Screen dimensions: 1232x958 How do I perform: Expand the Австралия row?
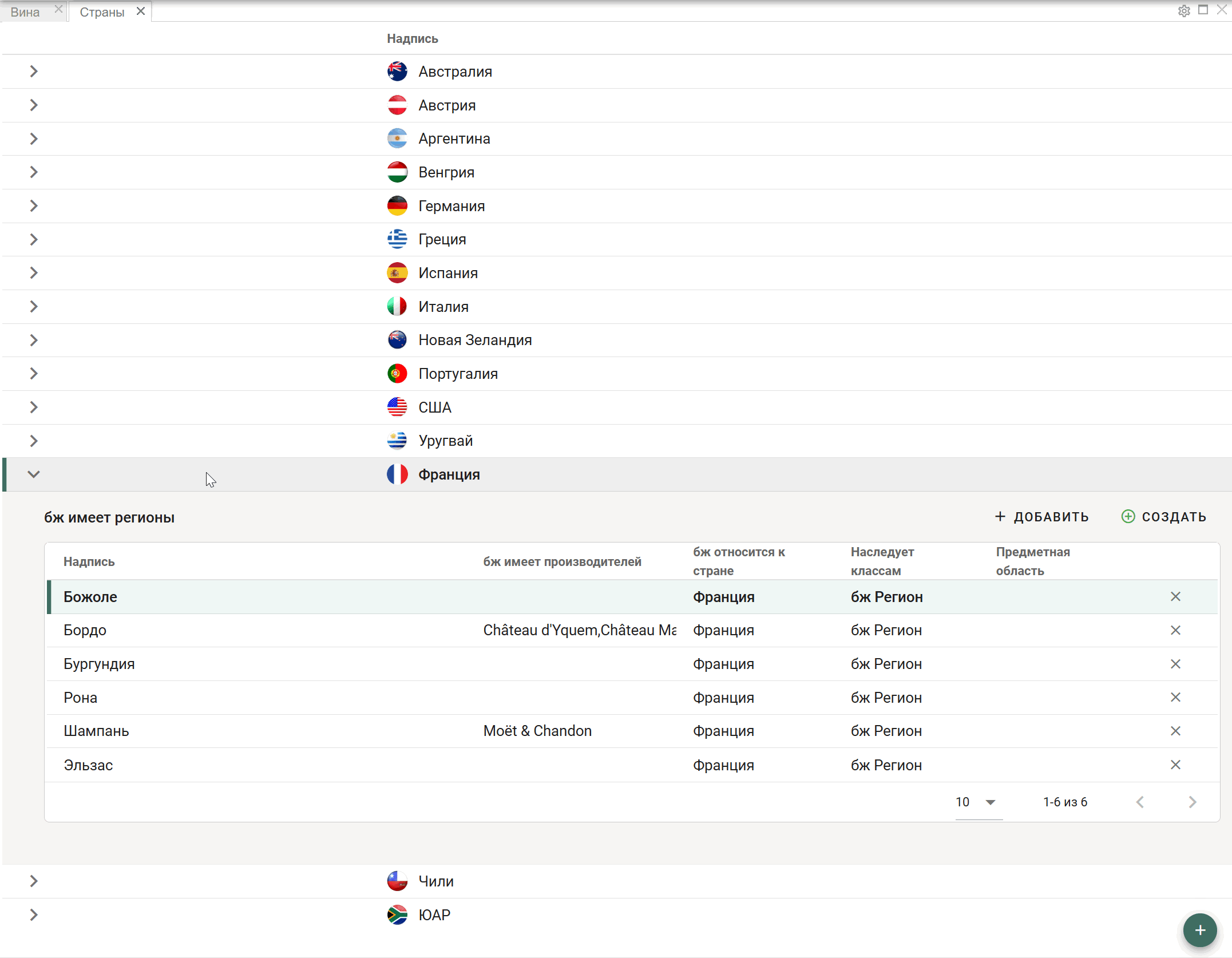coord(34,72)
